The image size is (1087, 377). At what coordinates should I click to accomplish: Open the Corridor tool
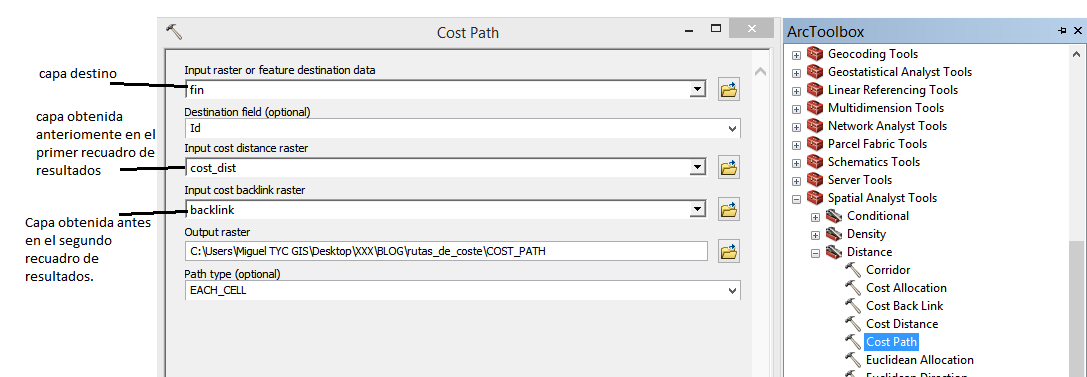pos(887,270)
